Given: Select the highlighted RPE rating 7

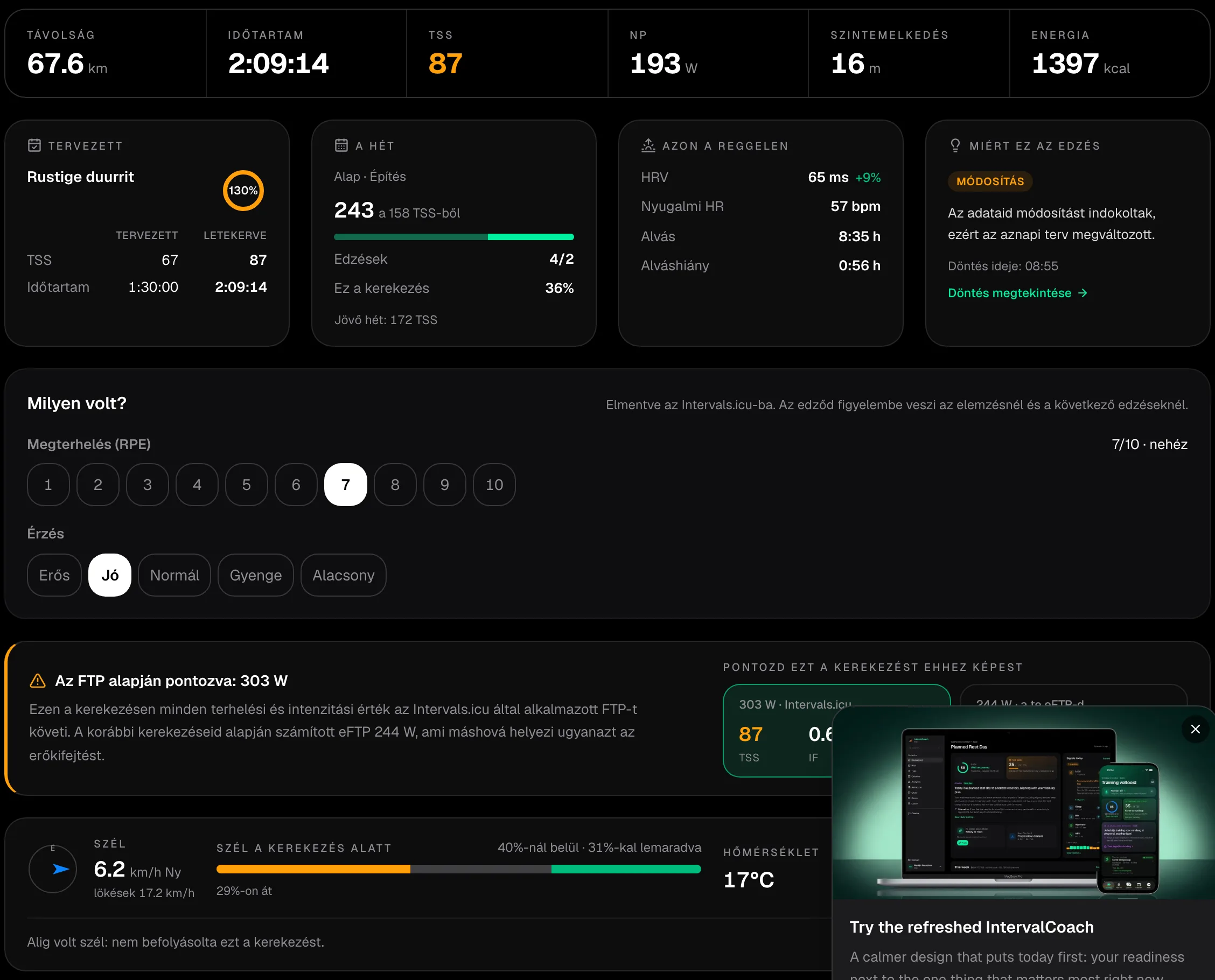Looking at the screenshot, I should [346, 485].
